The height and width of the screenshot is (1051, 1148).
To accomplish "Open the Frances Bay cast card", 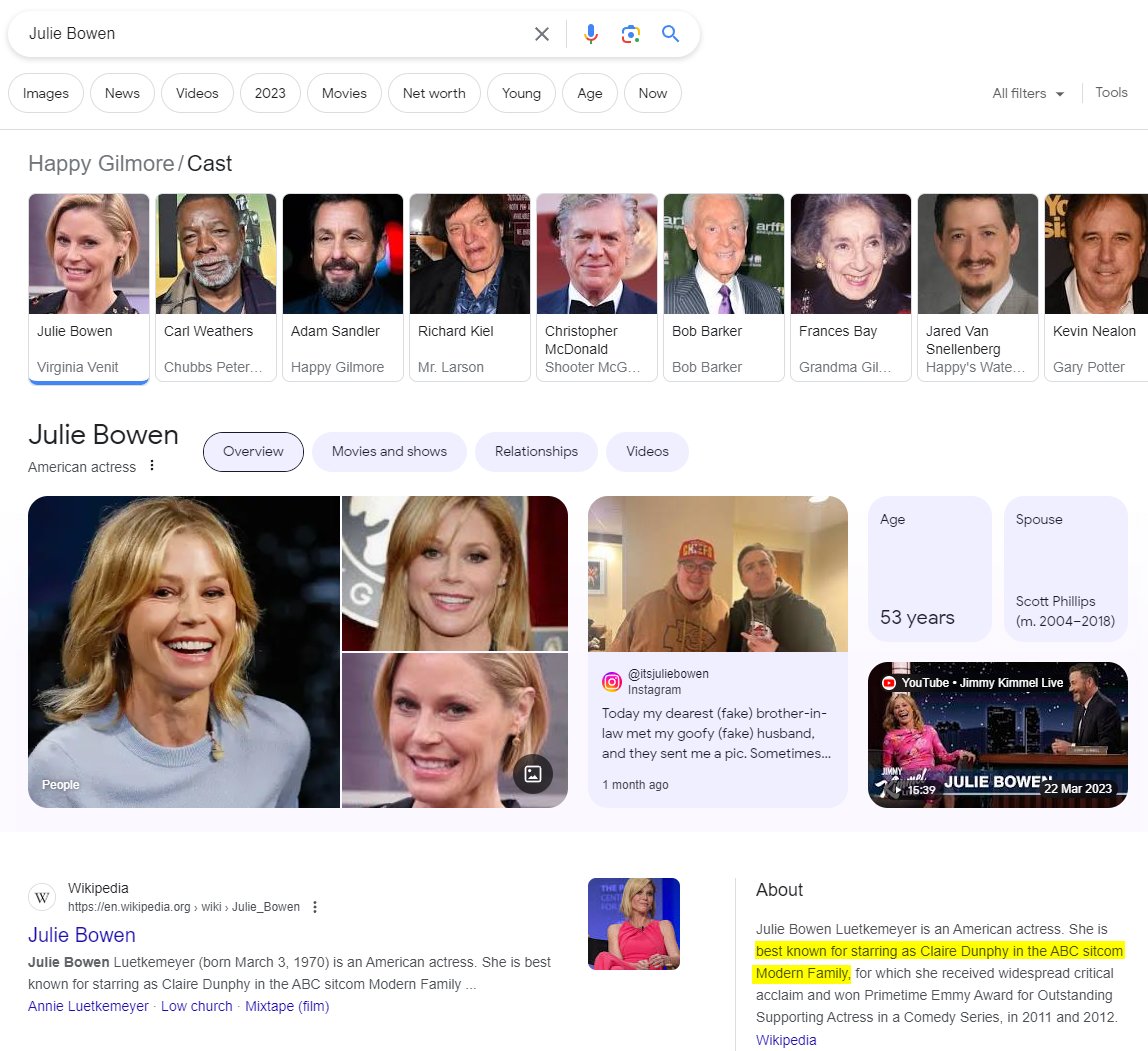I will [851, 288].
